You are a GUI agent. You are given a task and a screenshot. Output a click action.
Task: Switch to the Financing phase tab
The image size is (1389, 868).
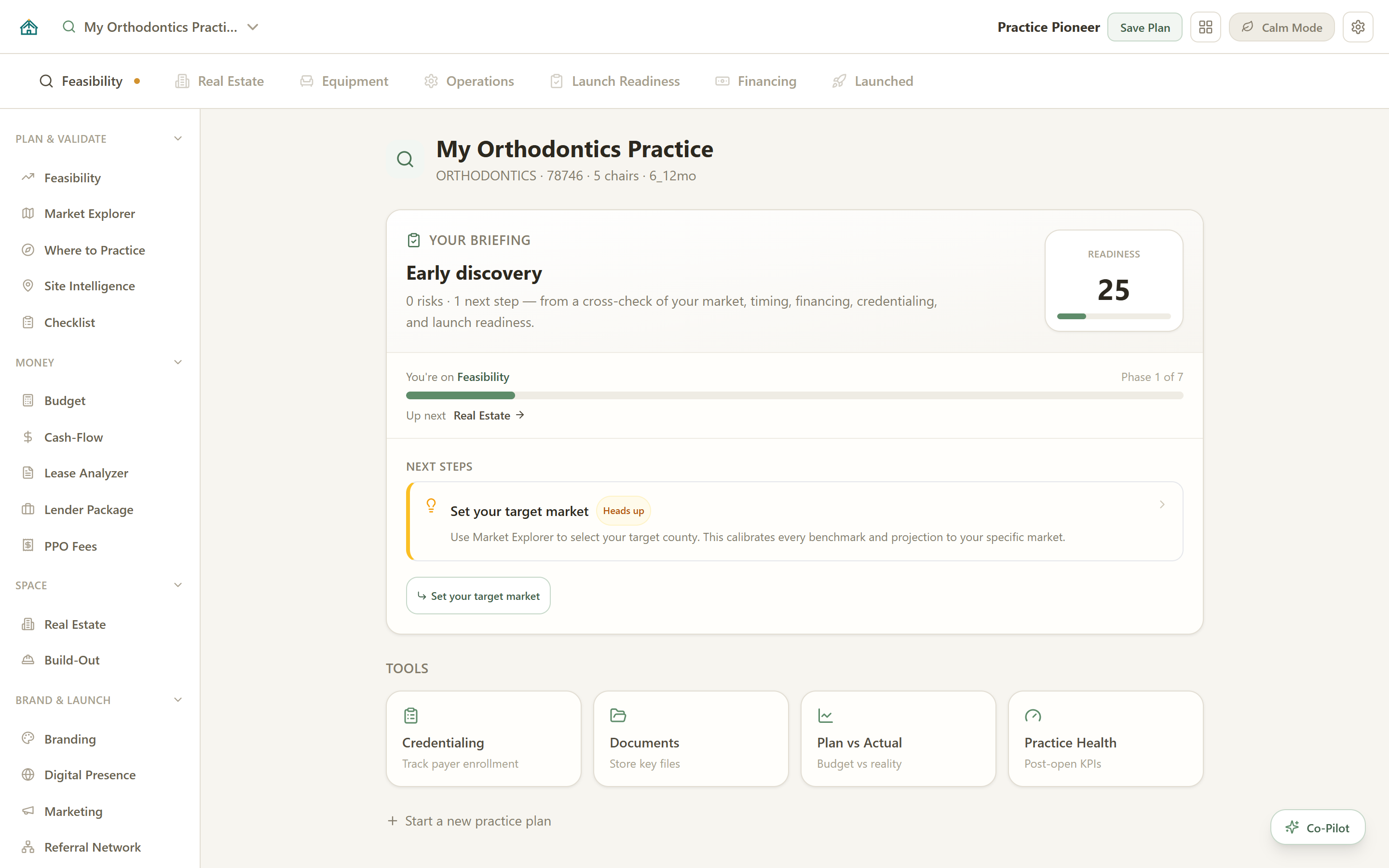pyautogui.click(x=756, y=81)
